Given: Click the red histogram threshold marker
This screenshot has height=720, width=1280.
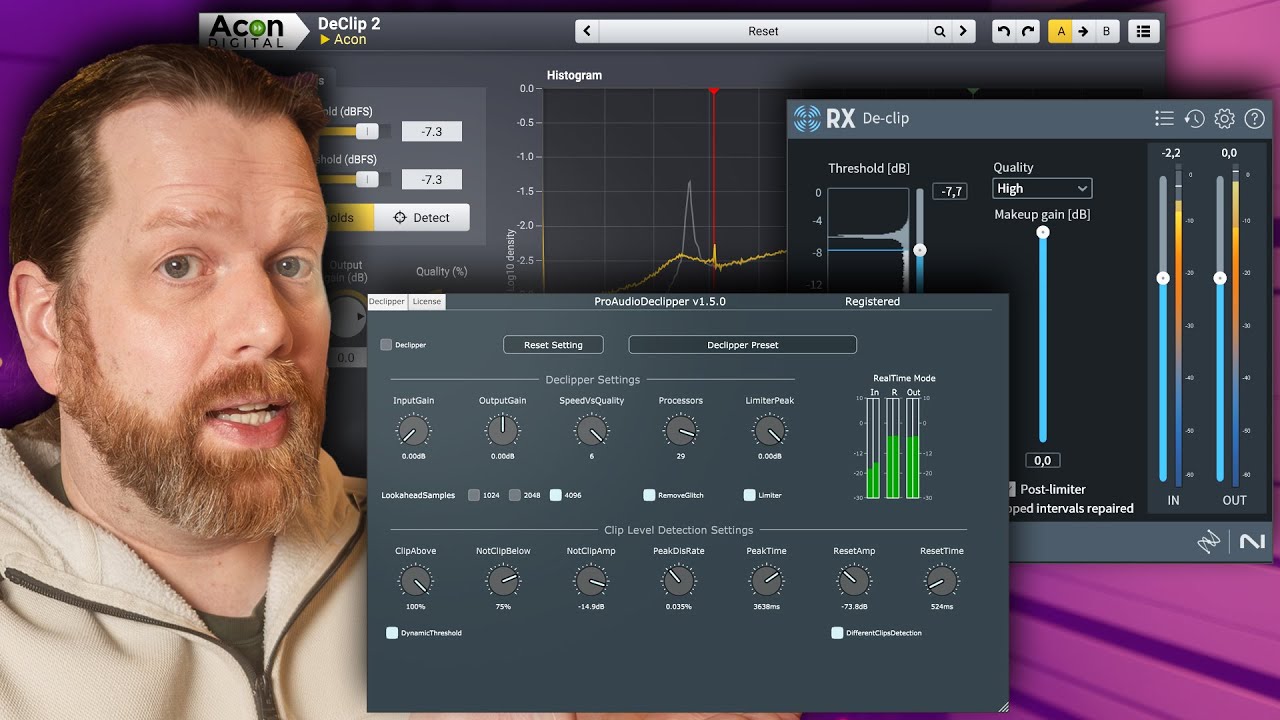Looking at the screenshot, I should tap(714, 91).
